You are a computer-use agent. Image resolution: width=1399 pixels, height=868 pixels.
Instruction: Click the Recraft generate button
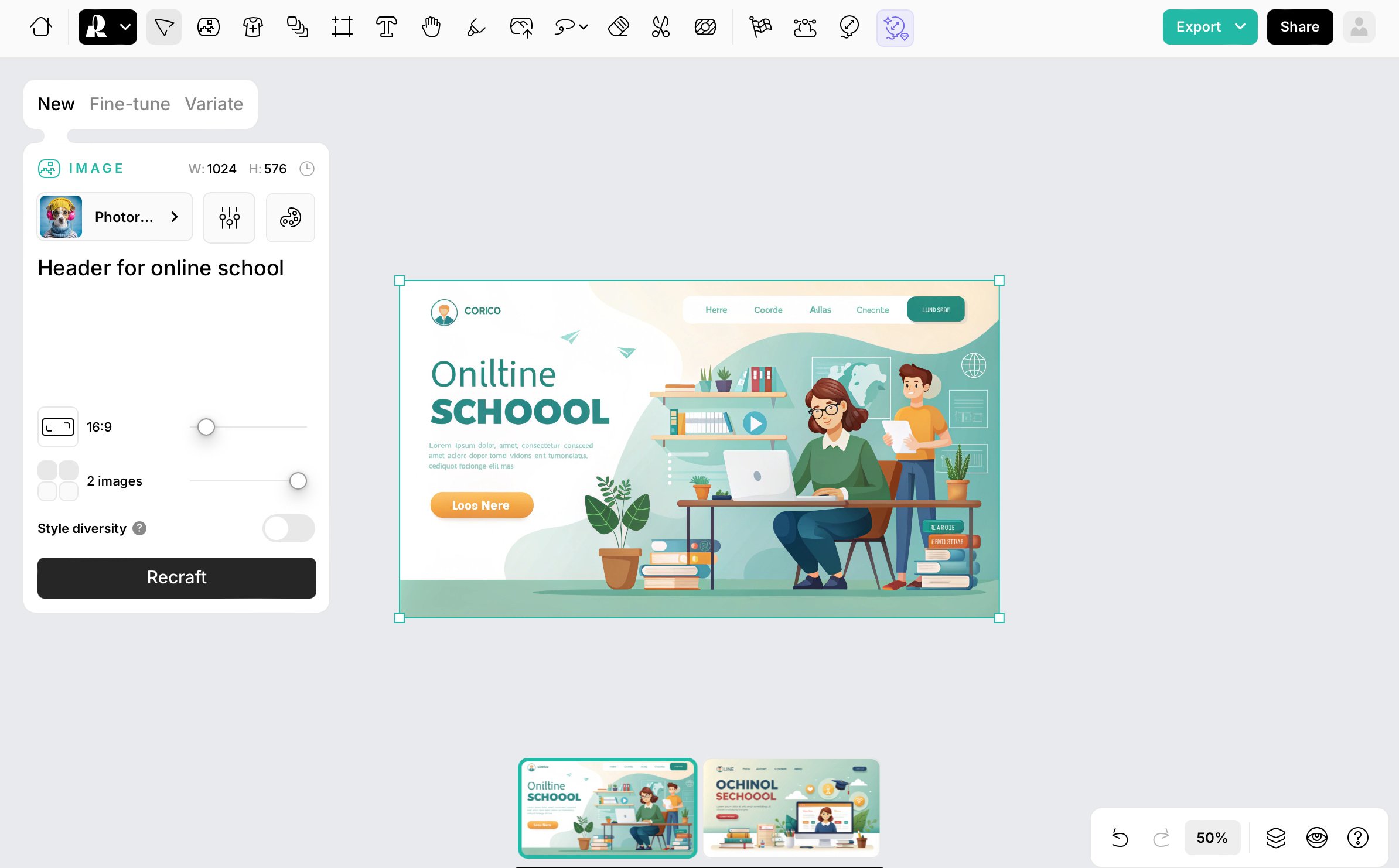177,577
